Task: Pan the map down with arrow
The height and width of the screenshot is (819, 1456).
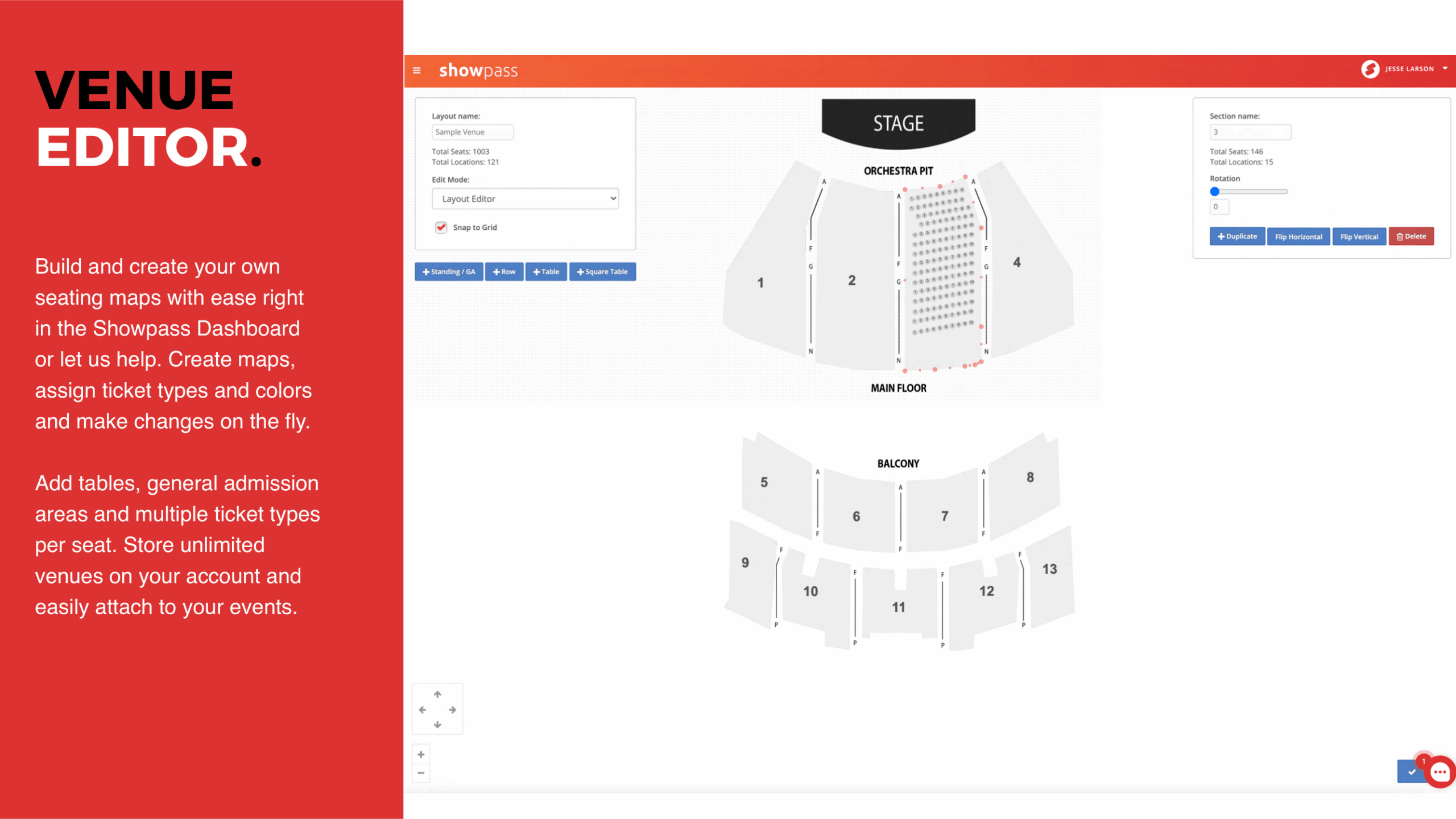Action: [437, 725]
